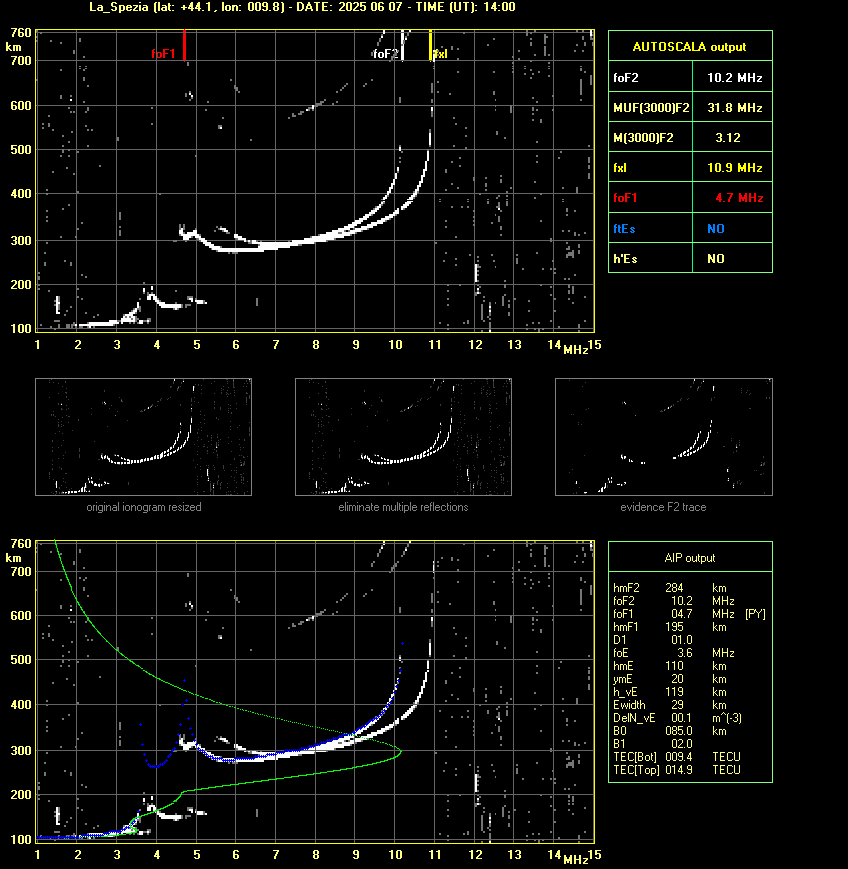Select the DelN_vE 00.1 row
Image resolution: width=848 pixels, height=869 pixels.
(677, 718)
